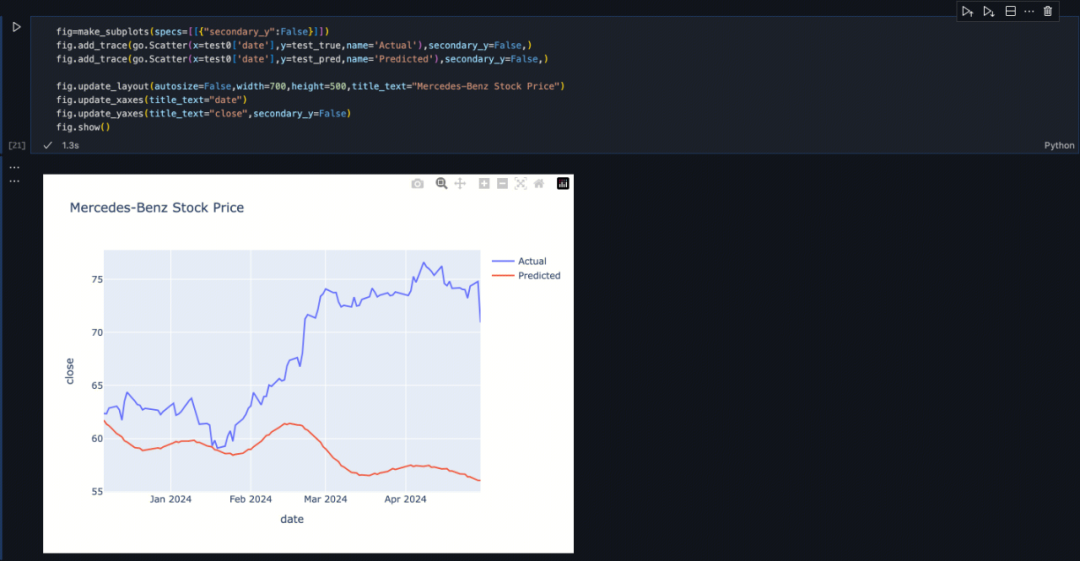Delete the cell with the trash icon
The width and height of the screenshot is (1080, 561).
(x=1048, y=11)
